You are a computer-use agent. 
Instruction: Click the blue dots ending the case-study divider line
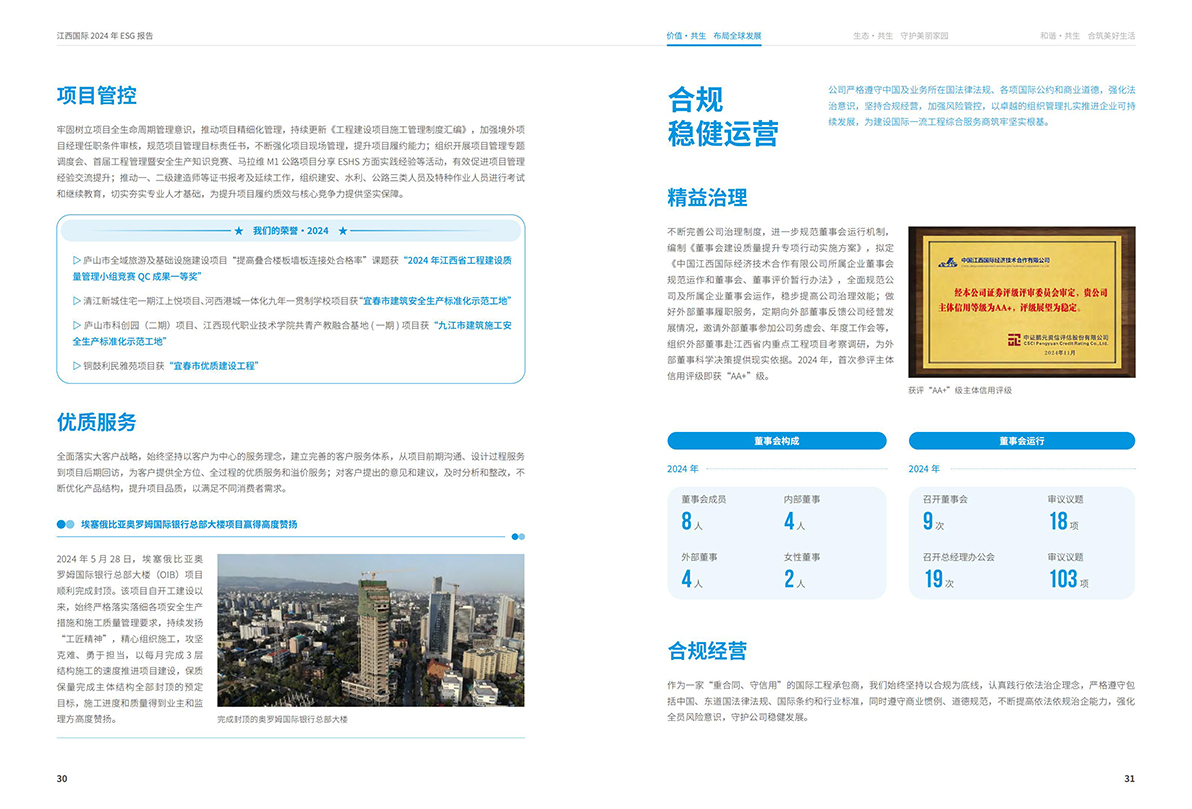point(518,536)
